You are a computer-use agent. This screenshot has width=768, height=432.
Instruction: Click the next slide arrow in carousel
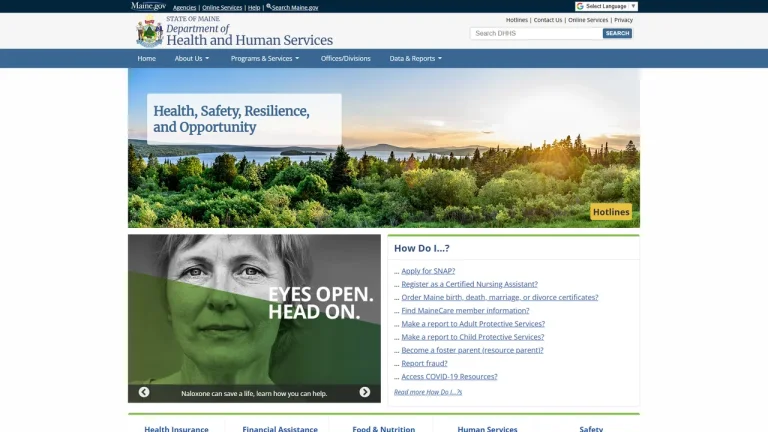[x=364, y=392]
